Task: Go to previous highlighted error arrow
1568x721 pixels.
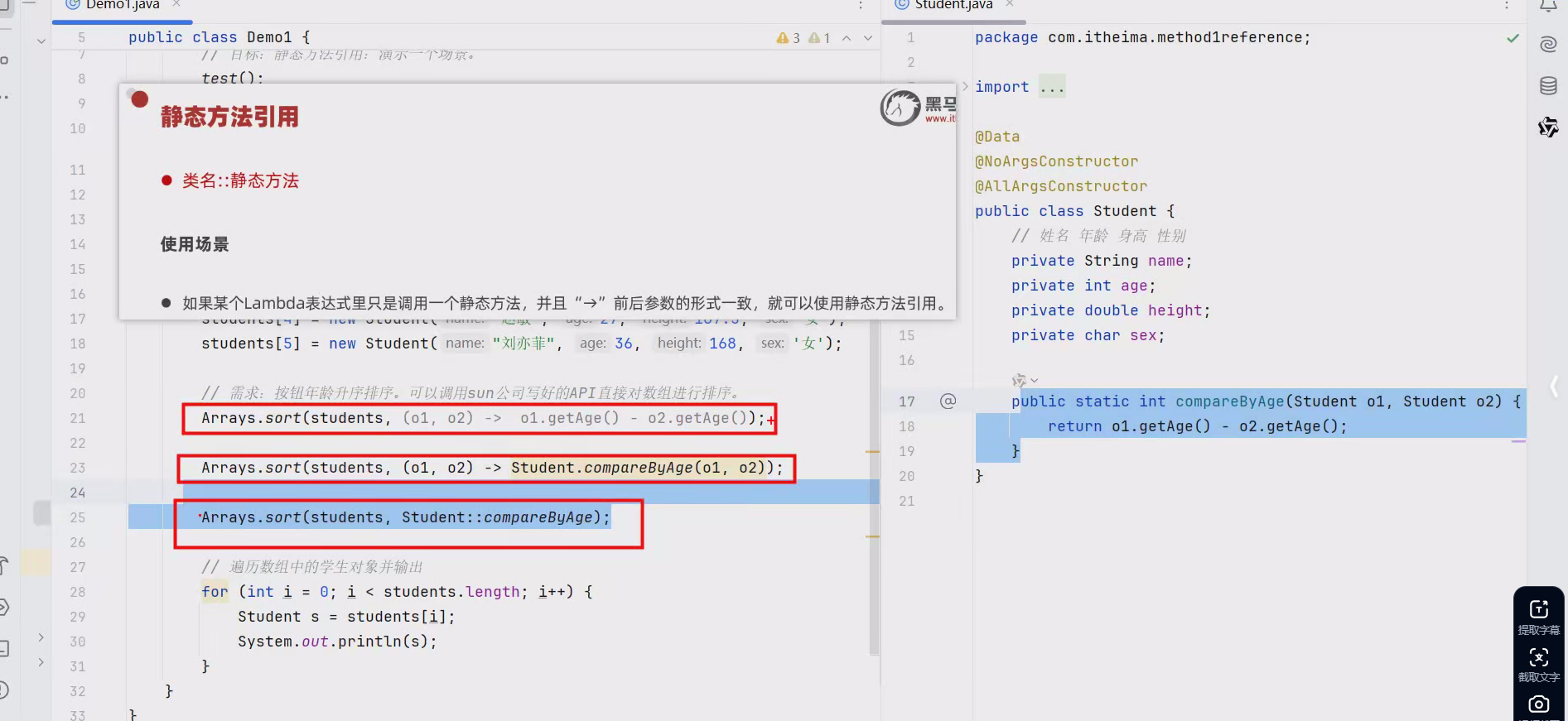Action: click(x=847, y=38)
